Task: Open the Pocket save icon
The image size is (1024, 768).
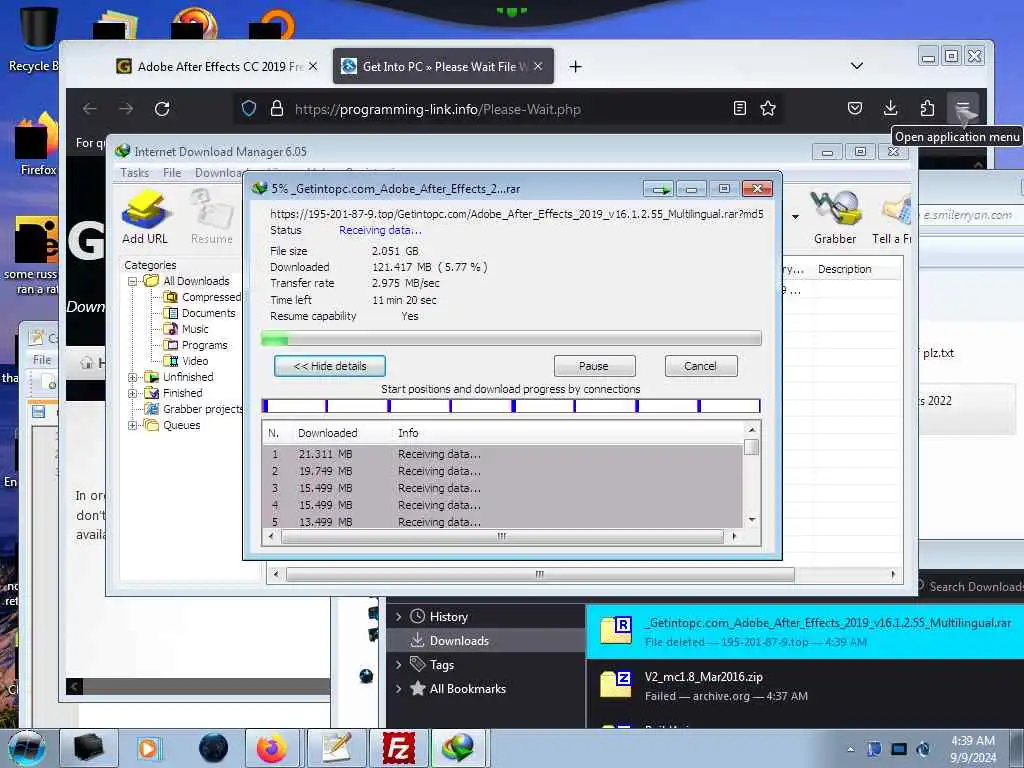Action: [x=855, y=108]
